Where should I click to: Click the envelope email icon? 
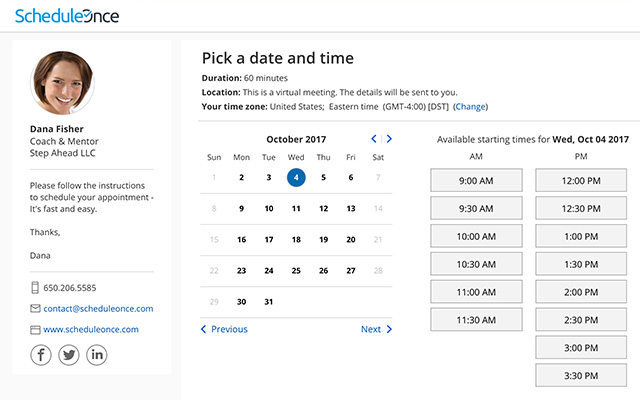[x=35, y=308]
